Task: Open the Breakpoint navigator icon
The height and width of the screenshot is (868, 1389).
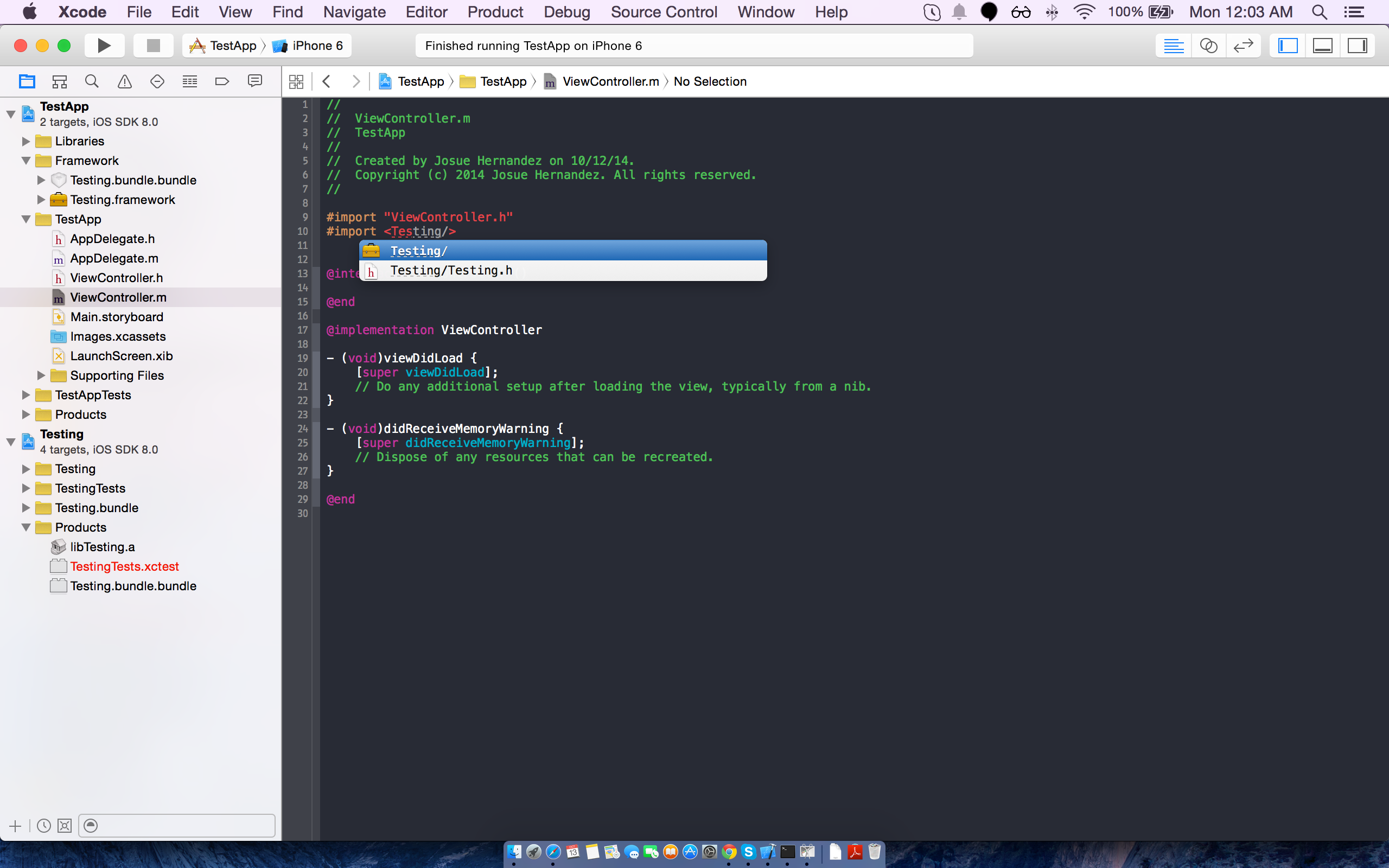Action: tap(222, 81)
